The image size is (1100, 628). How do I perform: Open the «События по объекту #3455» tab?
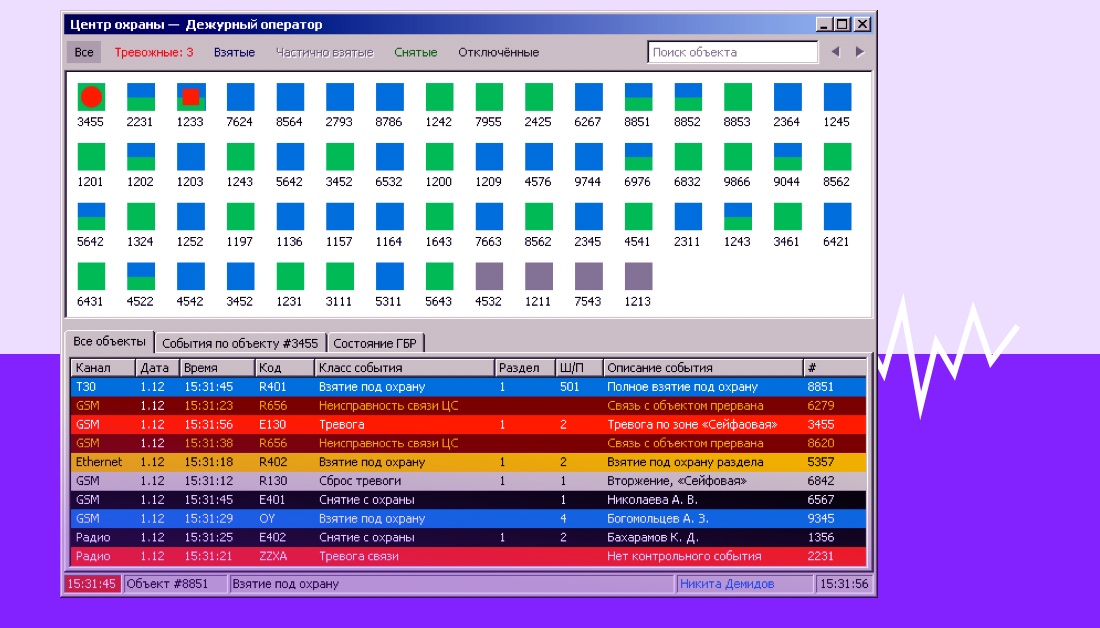coord(240,343)
